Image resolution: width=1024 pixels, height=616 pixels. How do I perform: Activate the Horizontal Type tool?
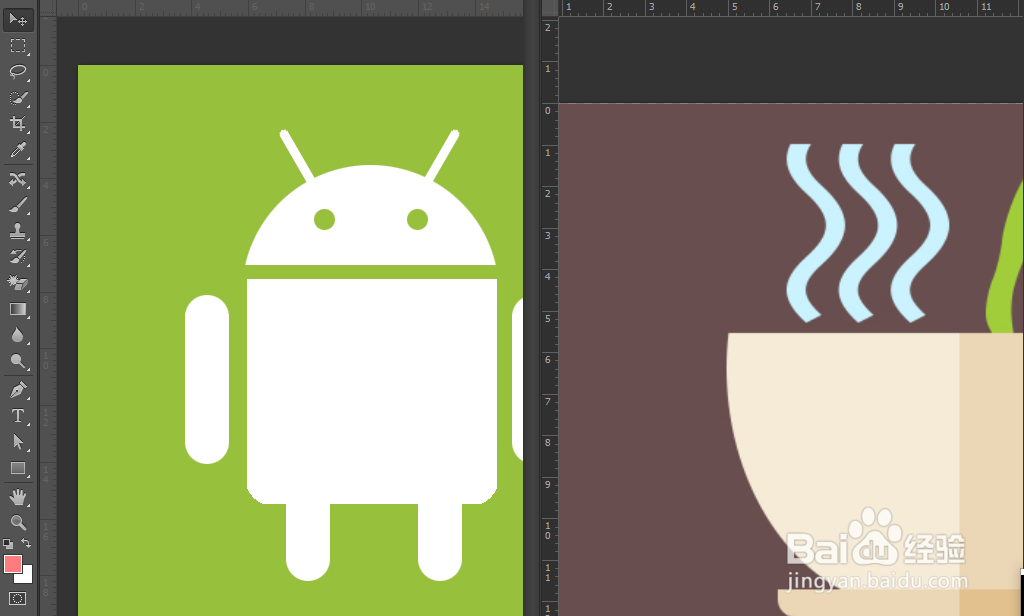[x=18, y=416]
